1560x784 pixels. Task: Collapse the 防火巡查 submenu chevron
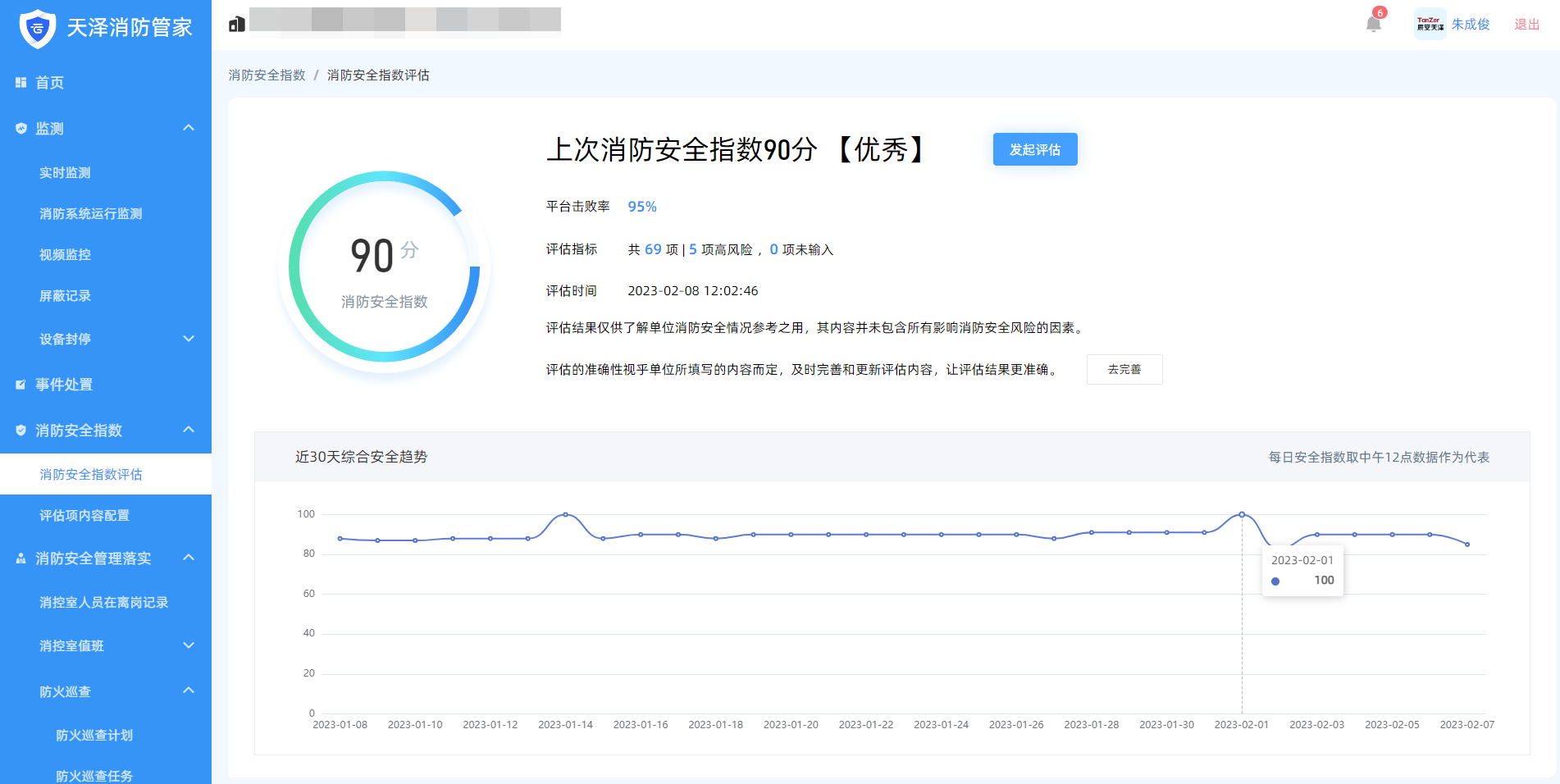pyautogui.click(x=189, y=691)
